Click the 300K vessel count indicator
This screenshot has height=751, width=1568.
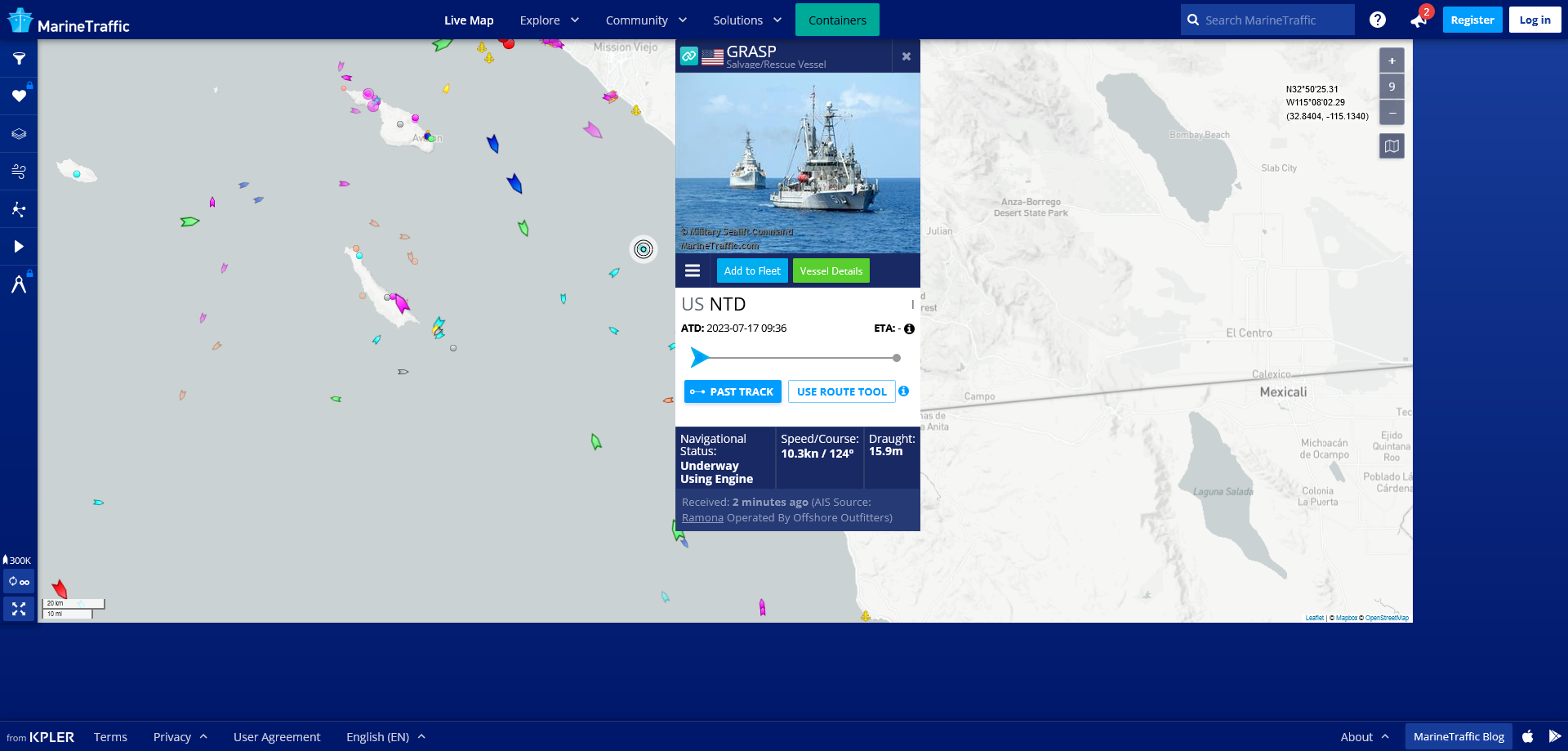[17, 561]
